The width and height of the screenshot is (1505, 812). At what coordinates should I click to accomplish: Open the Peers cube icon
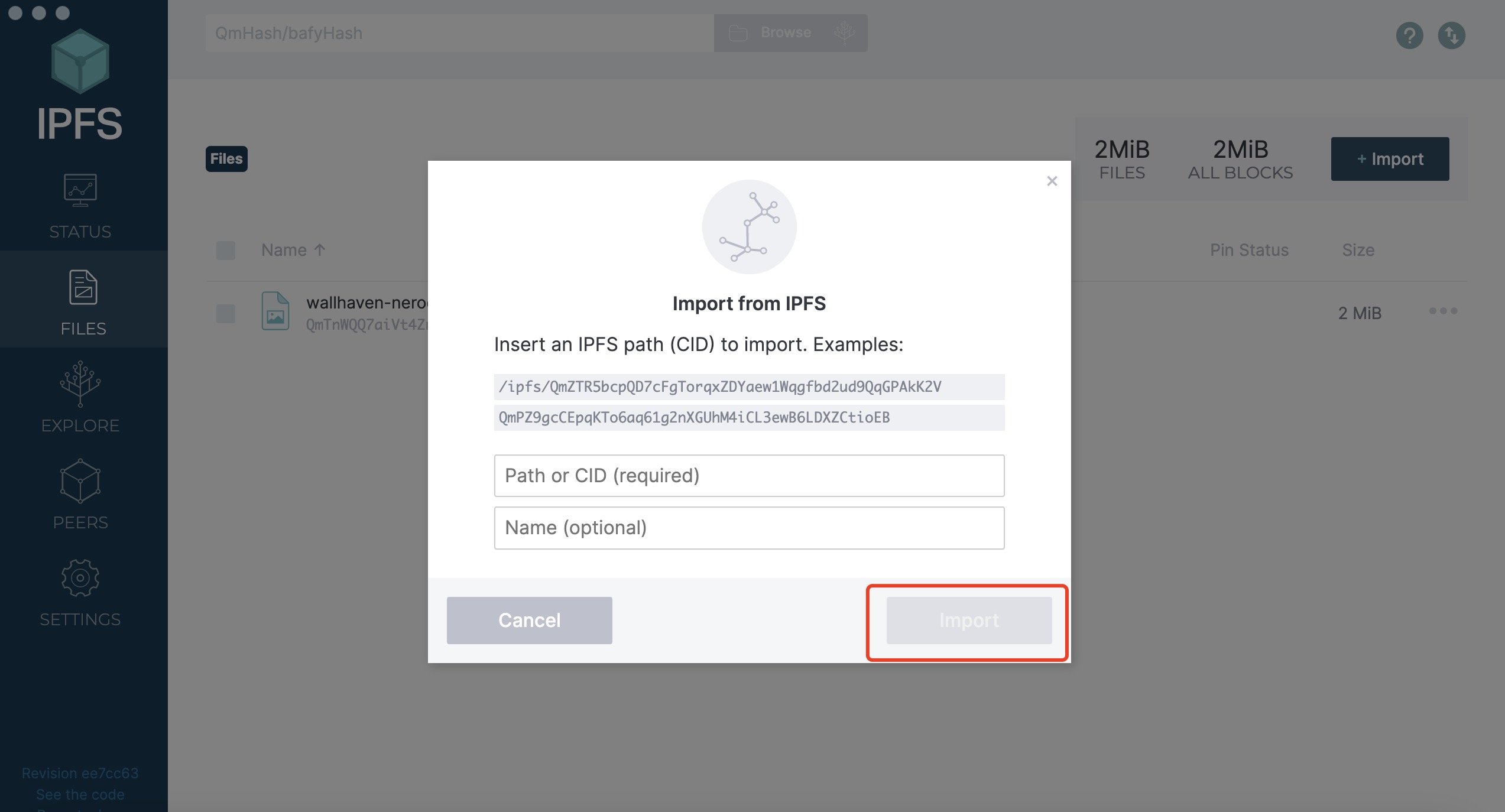click(80, 481)
